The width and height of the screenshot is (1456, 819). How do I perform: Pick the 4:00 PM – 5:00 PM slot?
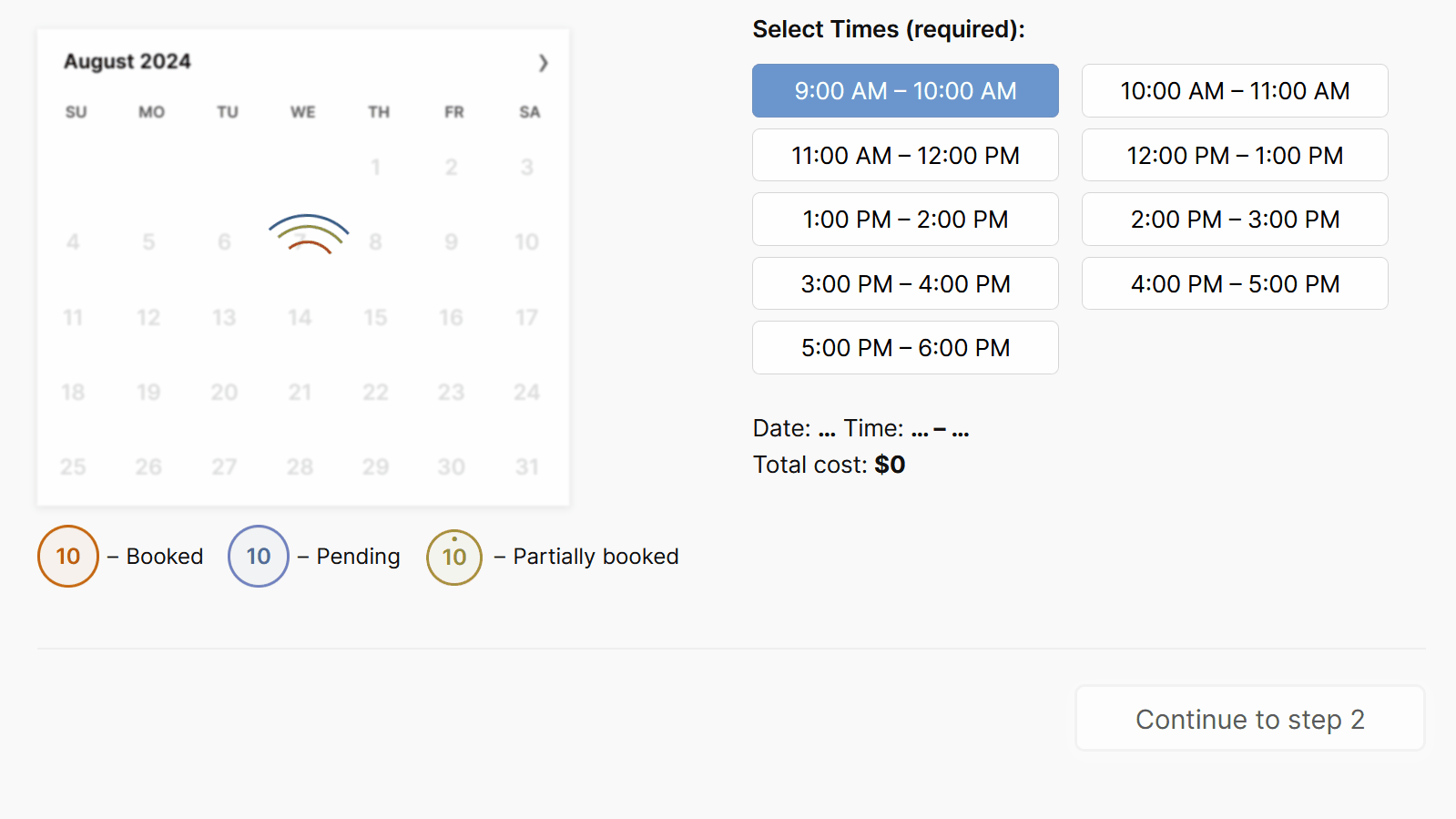click(1235, 284)
